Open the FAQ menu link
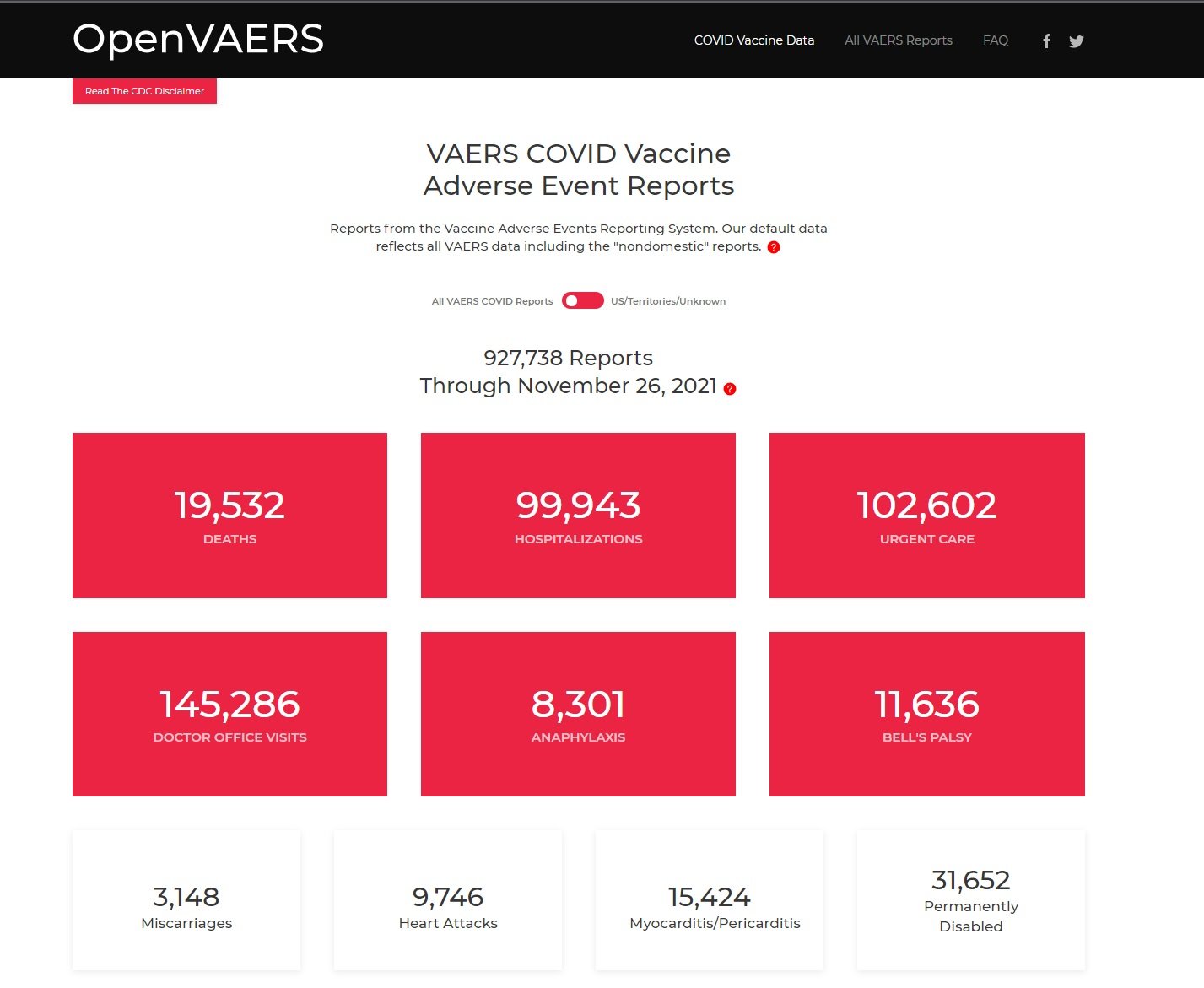 coord(995,40)
